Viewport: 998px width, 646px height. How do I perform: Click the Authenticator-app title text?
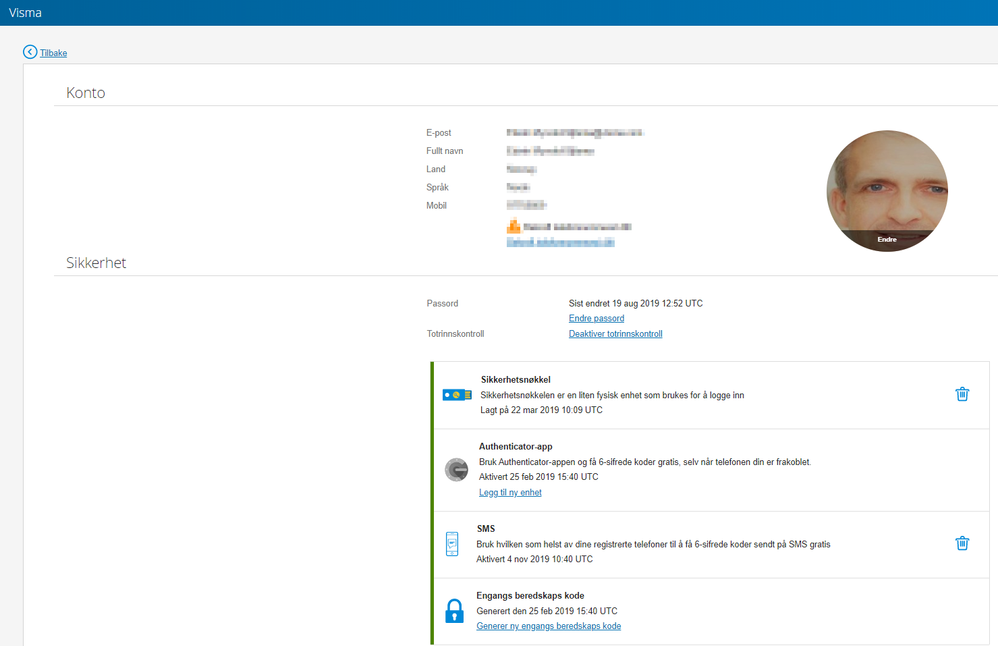(x=516, y=447)
